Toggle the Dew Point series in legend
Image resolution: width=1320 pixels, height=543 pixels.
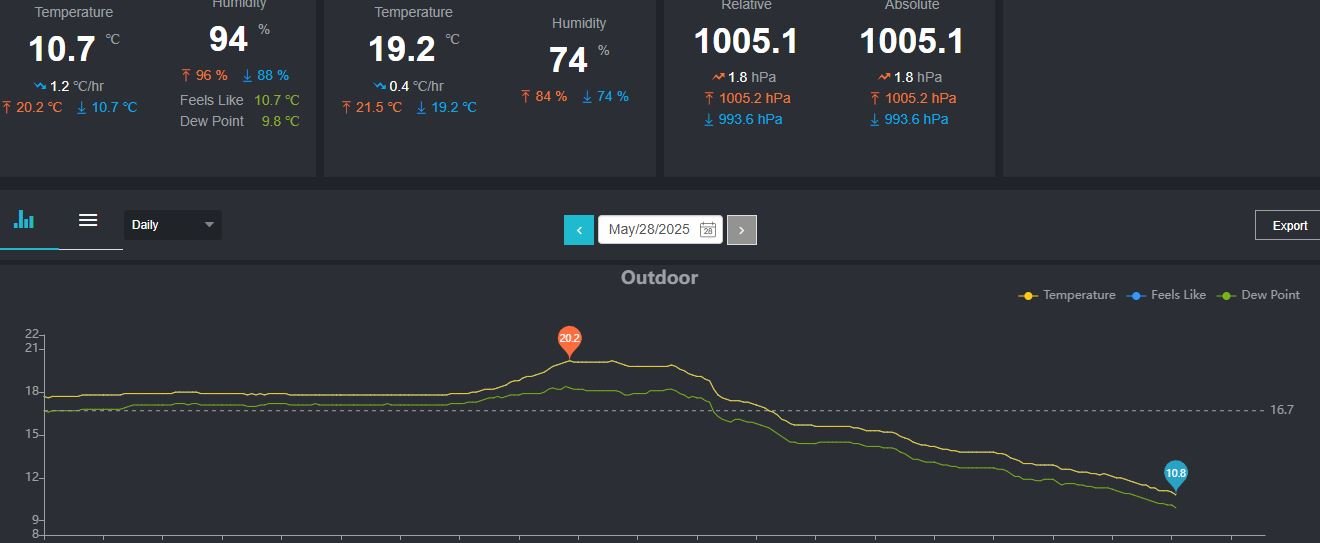click(x=1258, y=295)
